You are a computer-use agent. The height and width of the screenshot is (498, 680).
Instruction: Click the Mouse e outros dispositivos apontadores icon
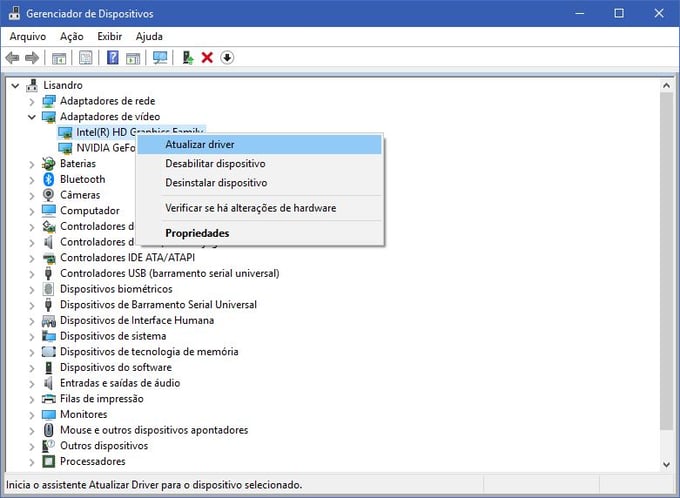49,430
